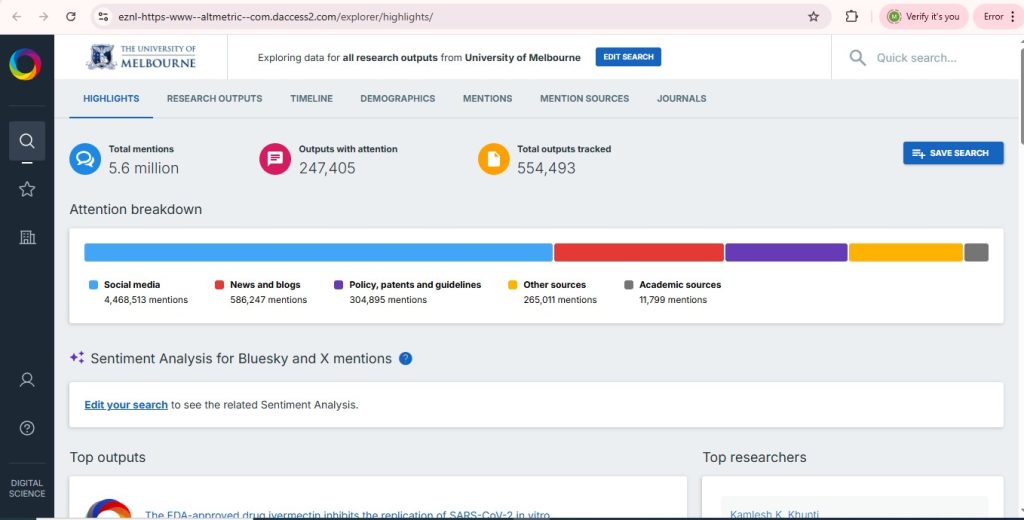Click the yellow Other sources bar segment
Image resolution: width=1024 pixels, height=520 pixels.
click(906, 252)
